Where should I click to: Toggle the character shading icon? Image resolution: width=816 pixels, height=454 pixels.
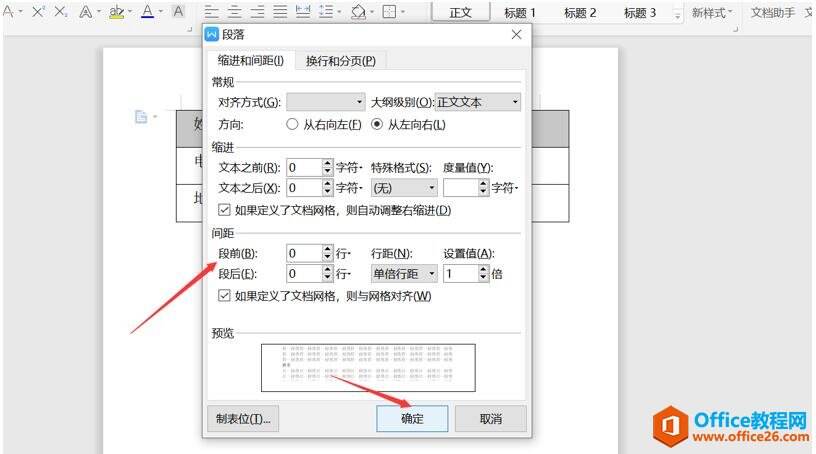click(178, 11)
